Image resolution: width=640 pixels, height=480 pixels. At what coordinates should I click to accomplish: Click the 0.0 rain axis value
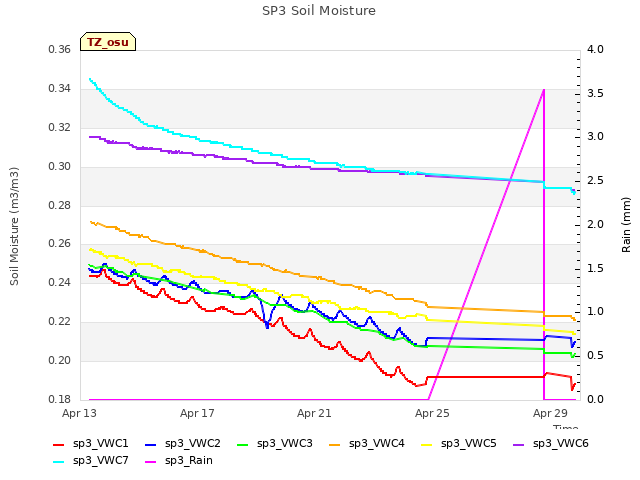[x=595, y=399]
